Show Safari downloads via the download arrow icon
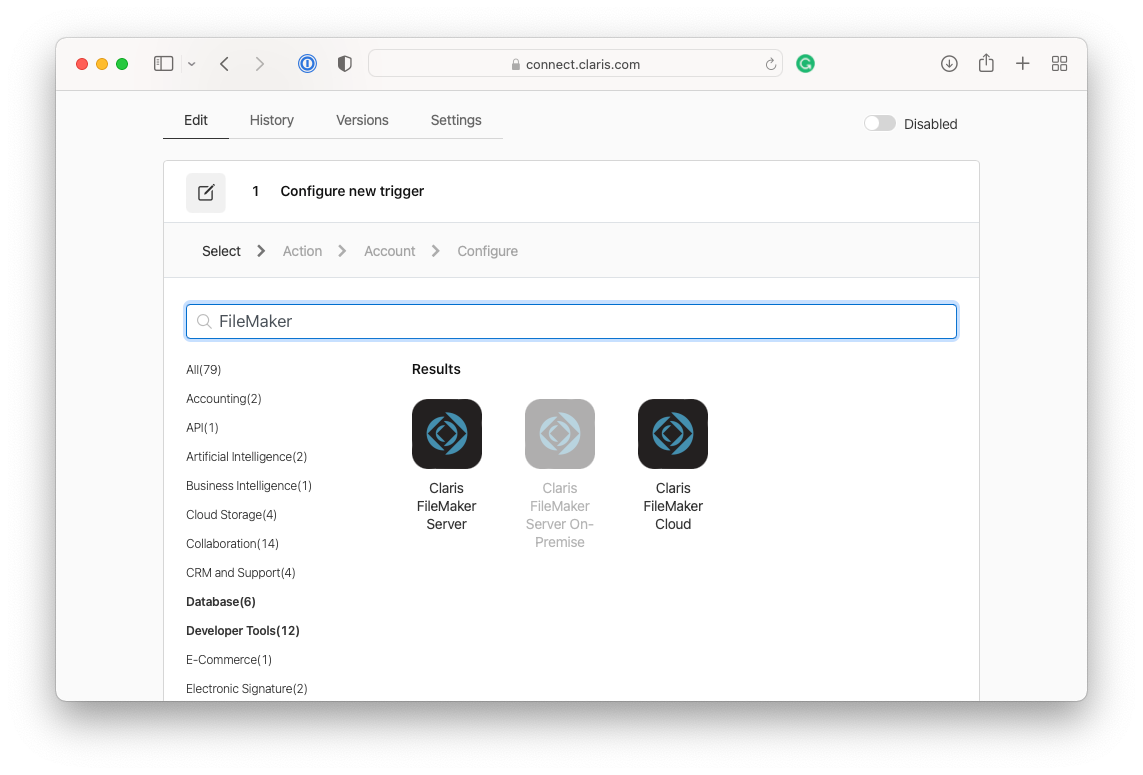 click(x=948, y=63)
